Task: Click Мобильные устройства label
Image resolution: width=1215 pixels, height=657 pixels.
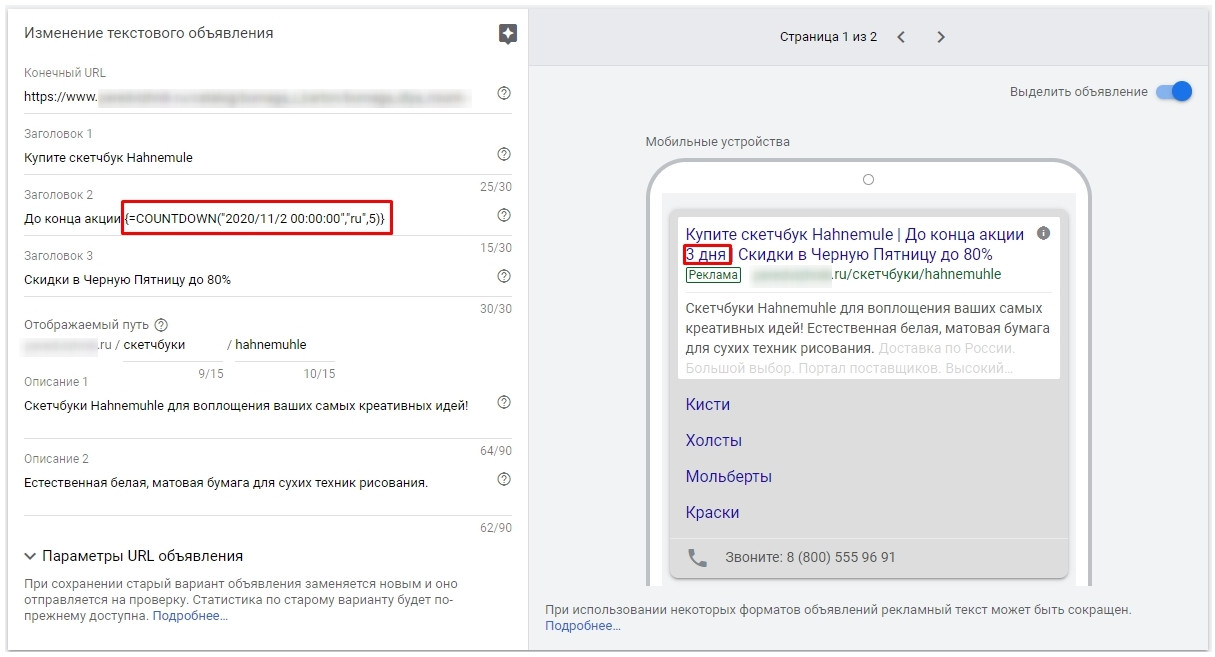Action: (717, 142)
